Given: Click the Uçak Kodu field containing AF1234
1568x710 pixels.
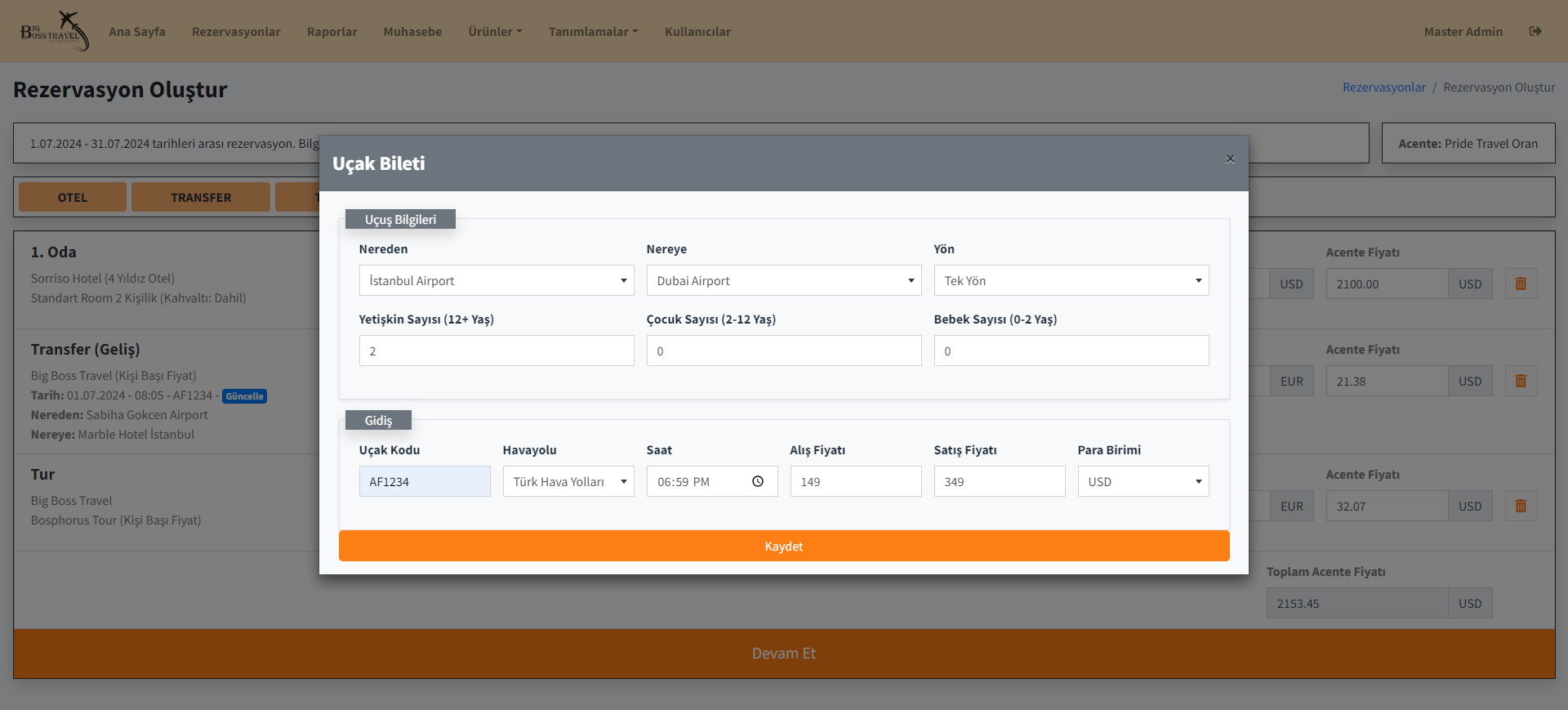Looking at the screenshot, I should pyautogui.click(x=425, y=481).
